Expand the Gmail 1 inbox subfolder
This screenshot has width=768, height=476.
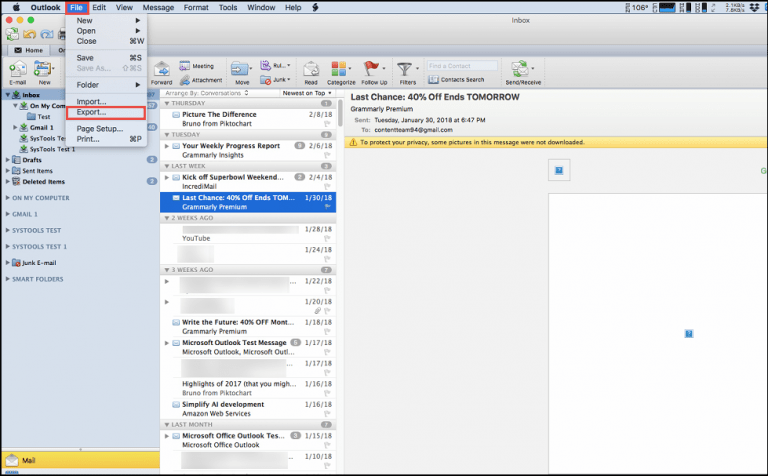[15, 127]
